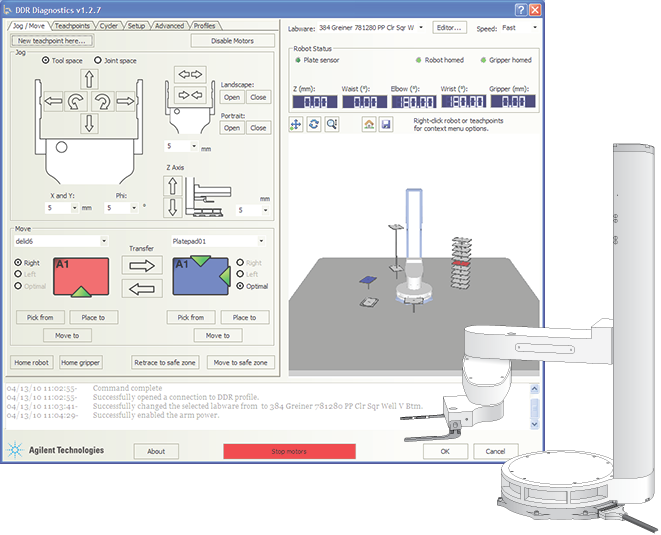Click the gripper close inward-arrows icon
The height and width of the screenshot is (535, 661).
pyautogui.click(x=191, y=95)
